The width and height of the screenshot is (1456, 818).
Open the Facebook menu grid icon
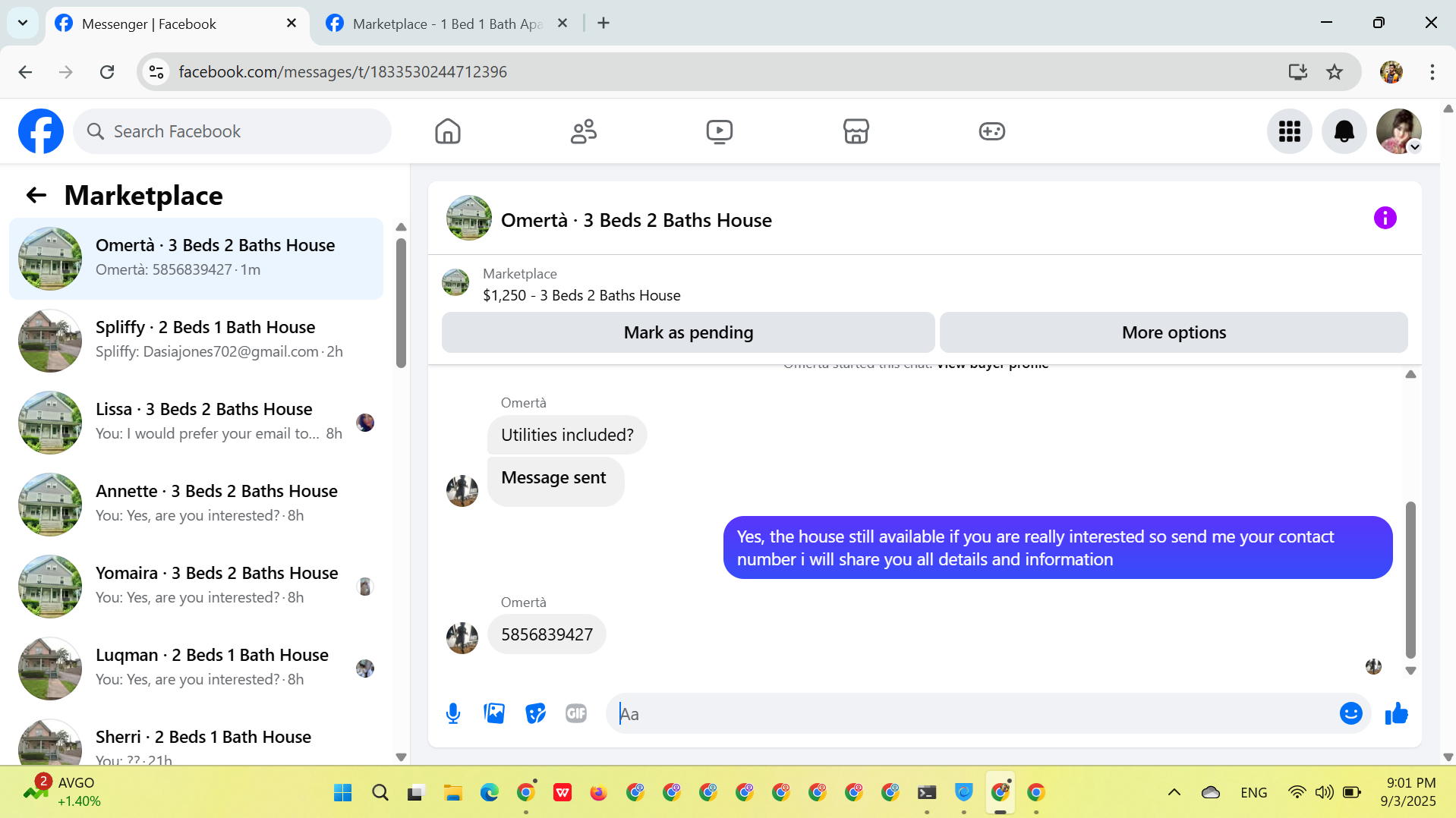[1290, 131]
